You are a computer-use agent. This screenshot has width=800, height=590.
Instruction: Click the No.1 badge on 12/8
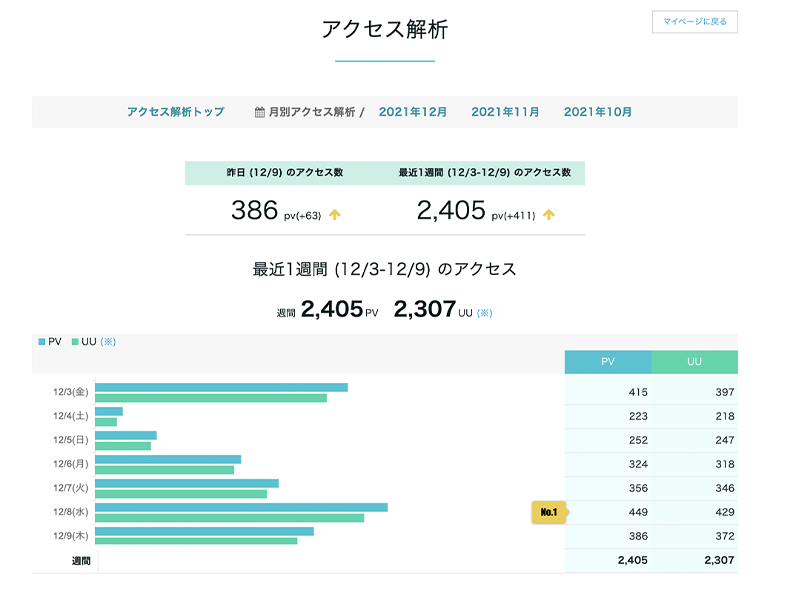549,512
